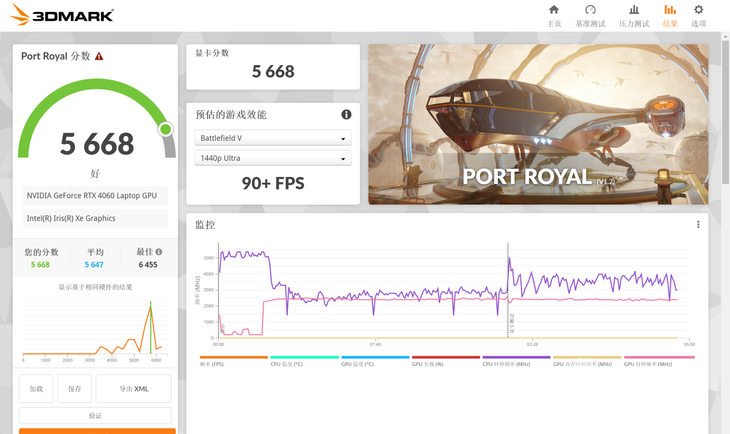This screenshot has width=730, height=434.
Task: Open the 1440p Ultra resolution dropdown
Action: [x=273, y=158]
